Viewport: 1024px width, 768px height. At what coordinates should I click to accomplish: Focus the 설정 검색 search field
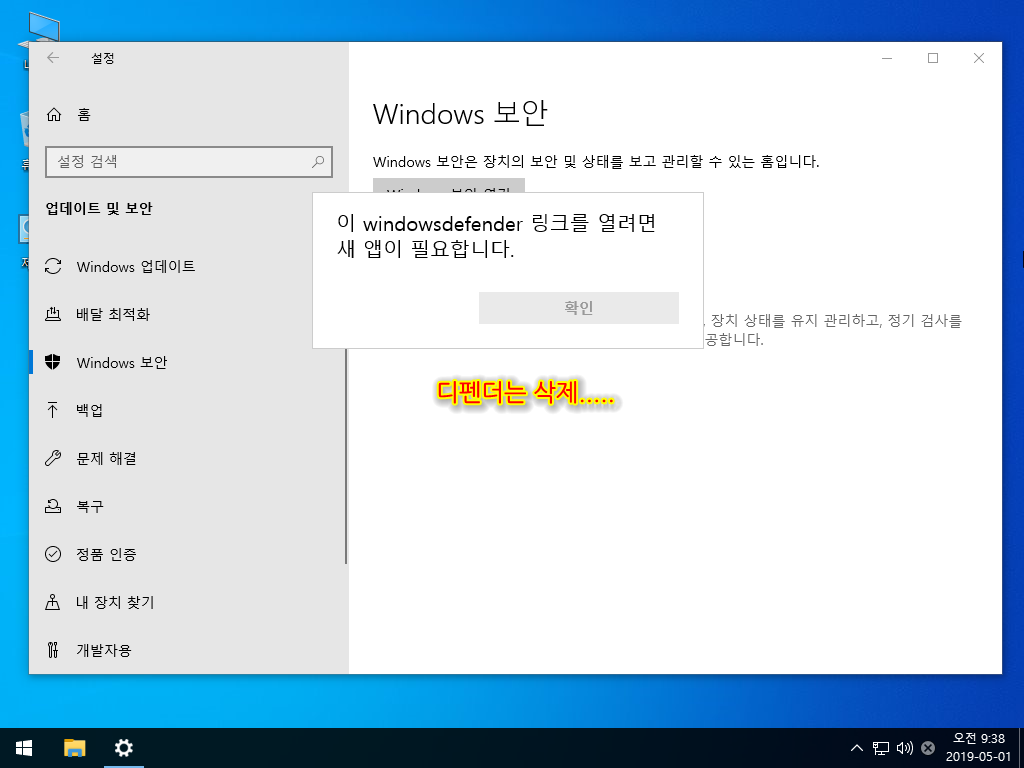(189, 162)
